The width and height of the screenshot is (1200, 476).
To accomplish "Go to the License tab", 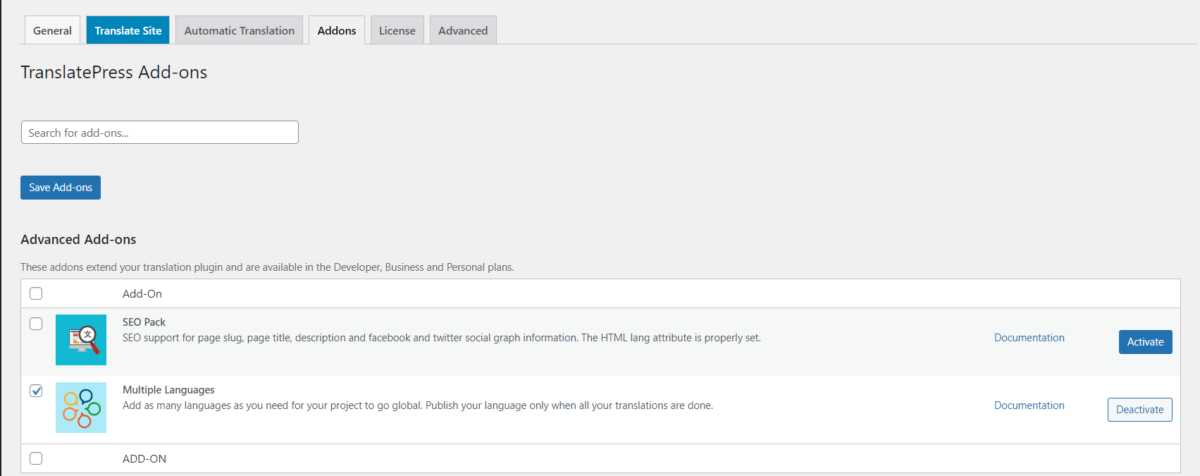I will [x=396, y=30].
